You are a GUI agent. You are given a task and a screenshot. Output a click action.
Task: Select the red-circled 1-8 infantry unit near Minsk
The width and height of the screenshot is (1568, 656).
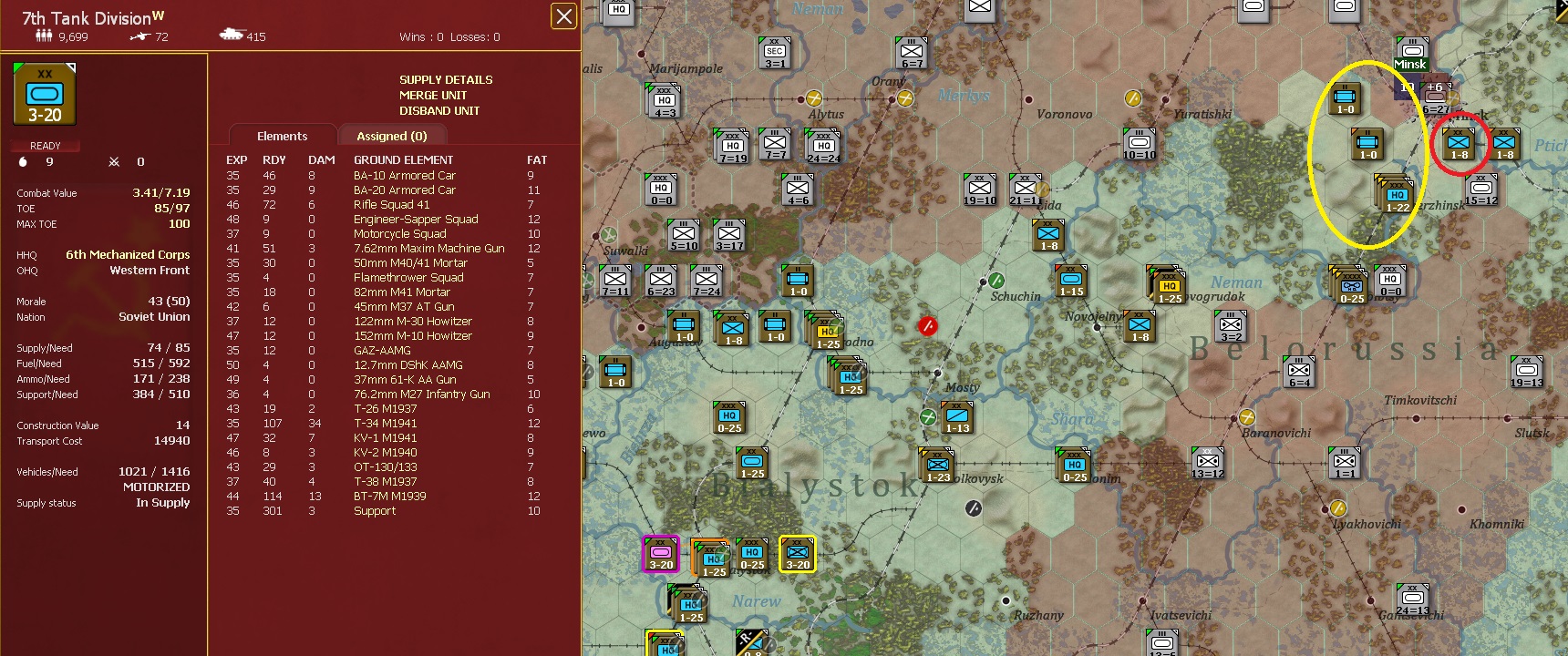point(1460,145)
